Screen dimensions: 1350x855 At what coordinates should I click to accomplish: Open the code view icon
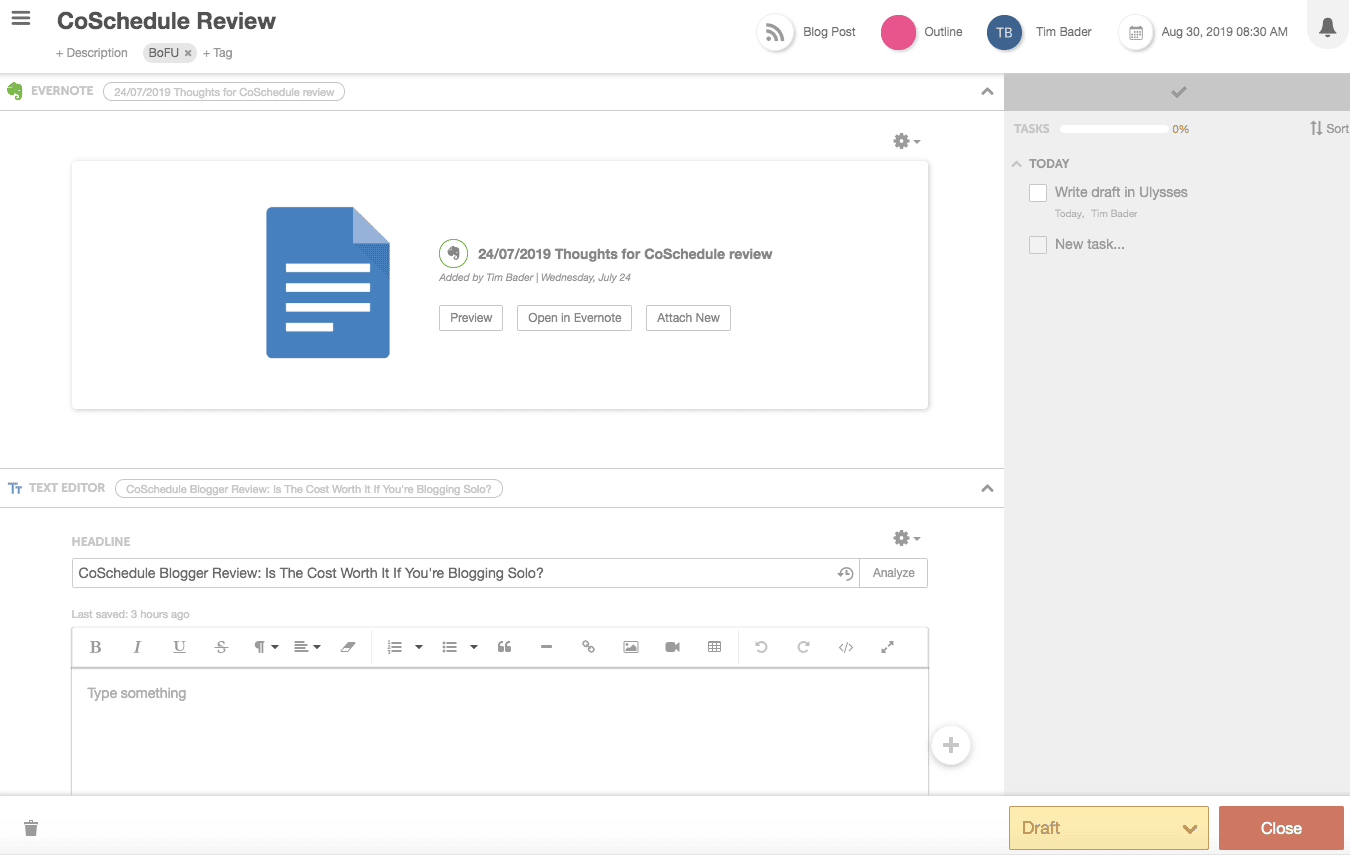pyautogui.click(x=845, y=647)
